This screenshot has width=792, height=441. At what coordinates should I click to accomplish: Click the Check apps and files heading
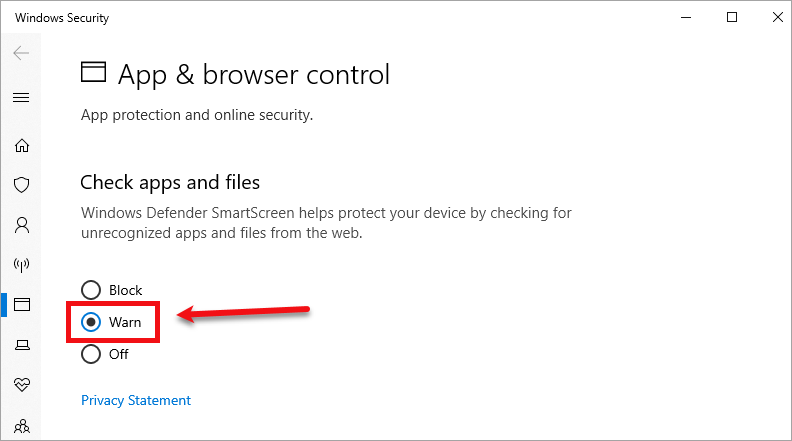(x=170, y=182)
